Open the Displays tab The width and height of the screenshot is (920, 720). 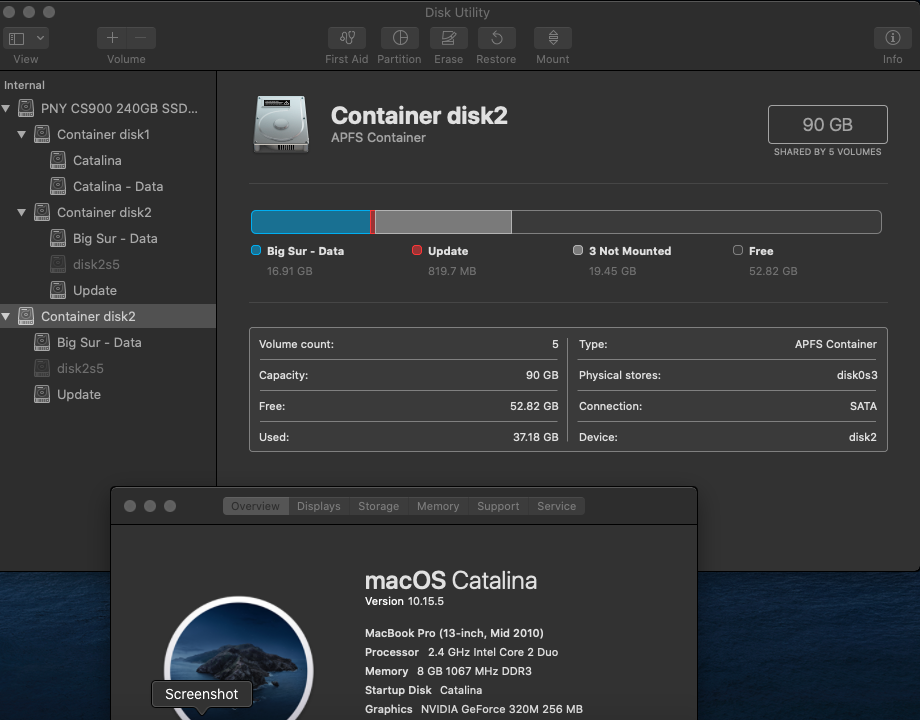319,506
